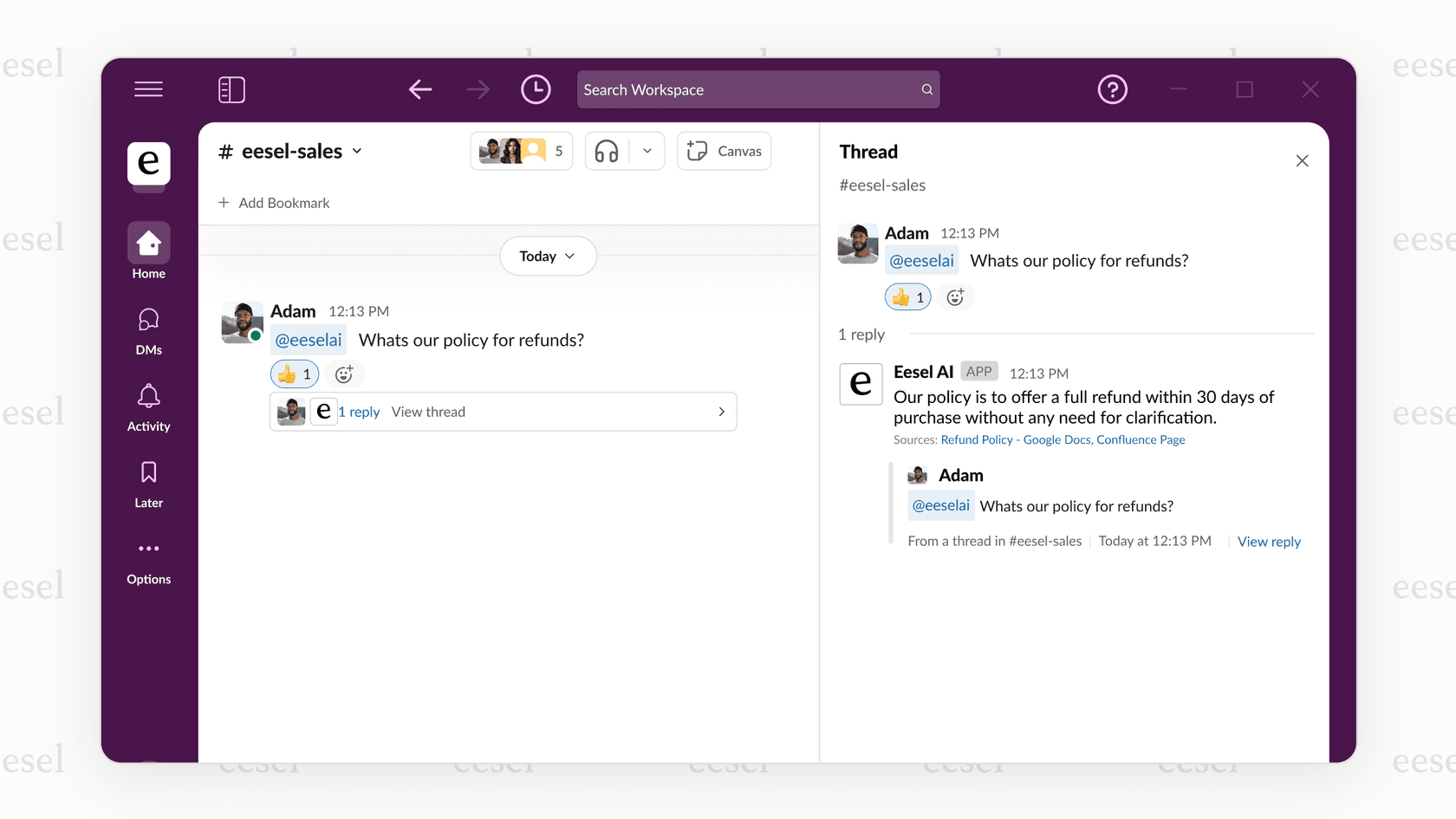Open the workspace hamburger menu
The image size is (1456, 819).
pyautogui.click(x=148, y=89)
